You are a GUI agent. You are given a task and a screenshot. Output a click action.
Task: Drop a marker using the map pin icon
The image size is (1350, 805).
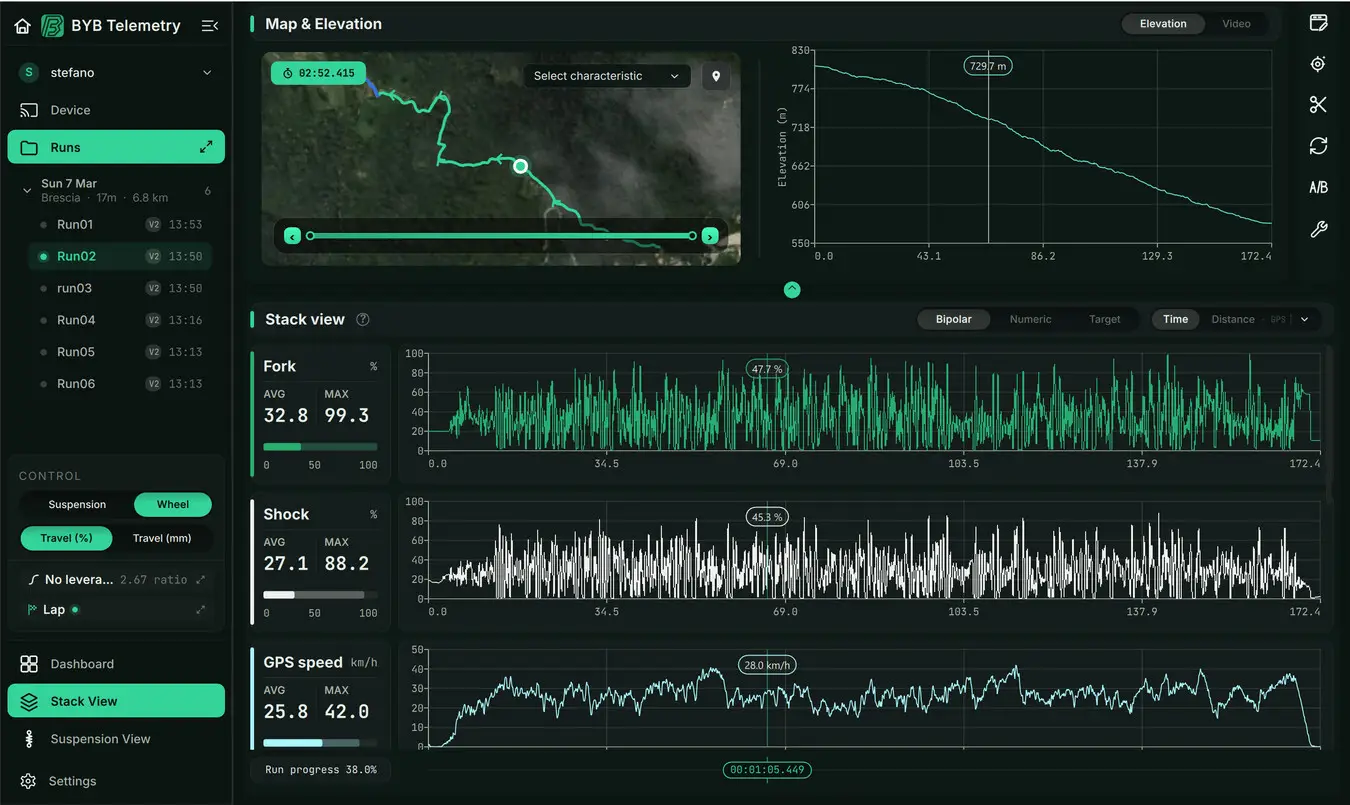click(715, 76)
